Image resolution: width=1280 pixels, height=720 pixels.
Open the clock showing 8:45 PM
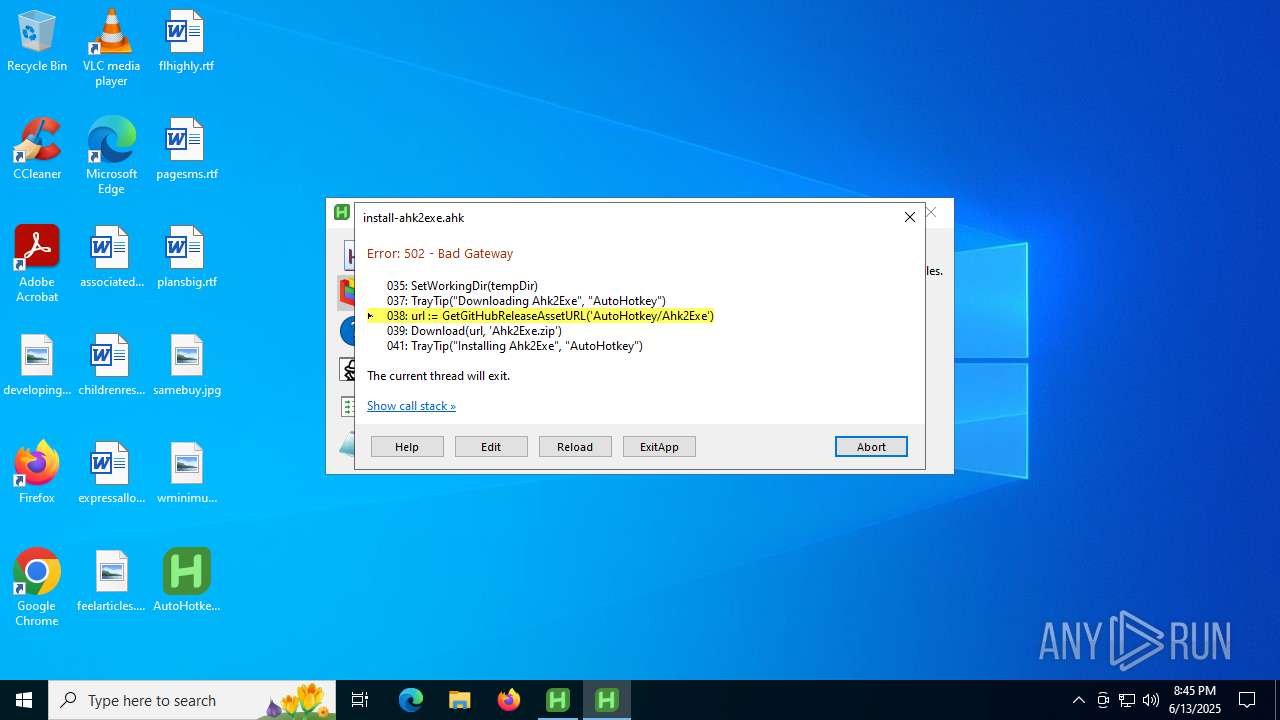[x=1195, y=700]
